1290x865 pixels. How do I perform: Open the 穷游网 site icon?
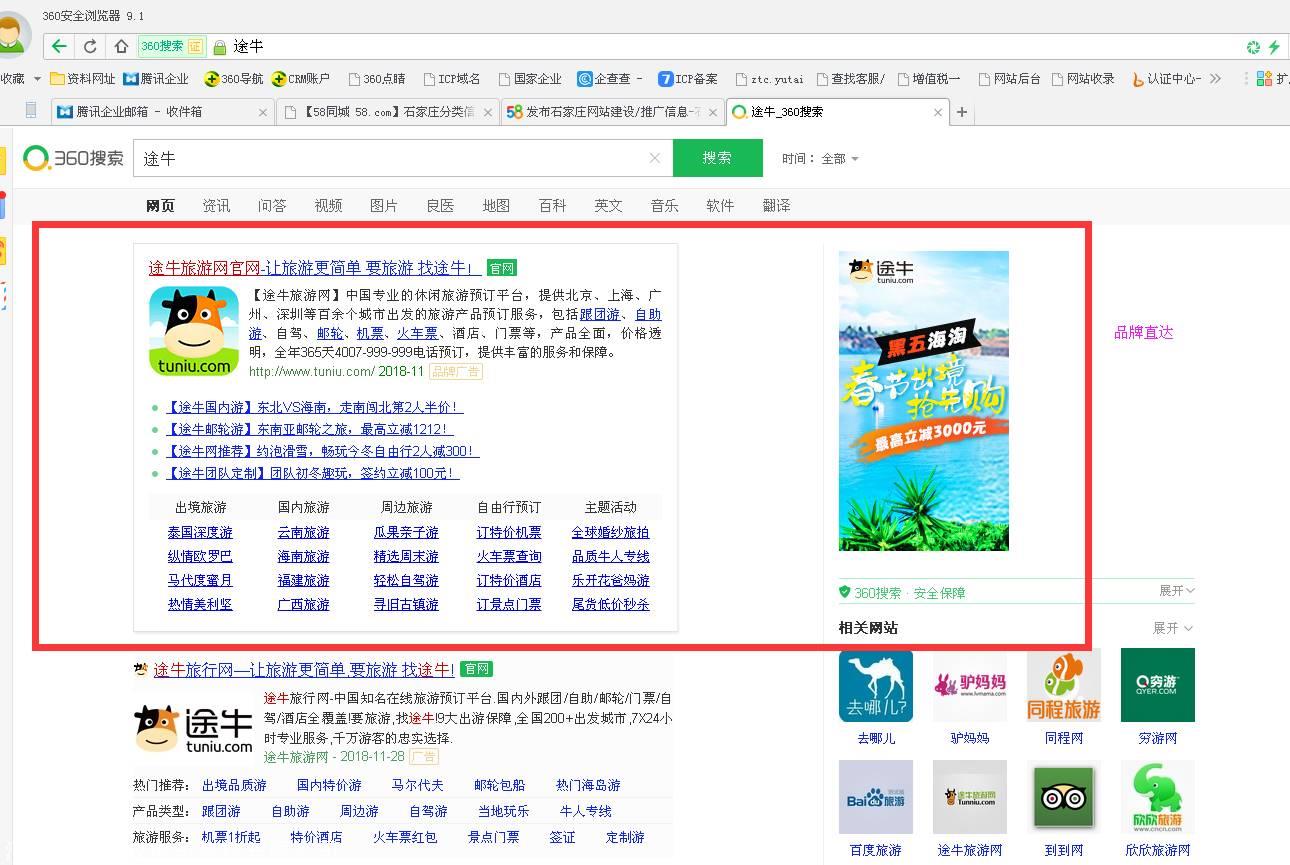[1158, 685]
